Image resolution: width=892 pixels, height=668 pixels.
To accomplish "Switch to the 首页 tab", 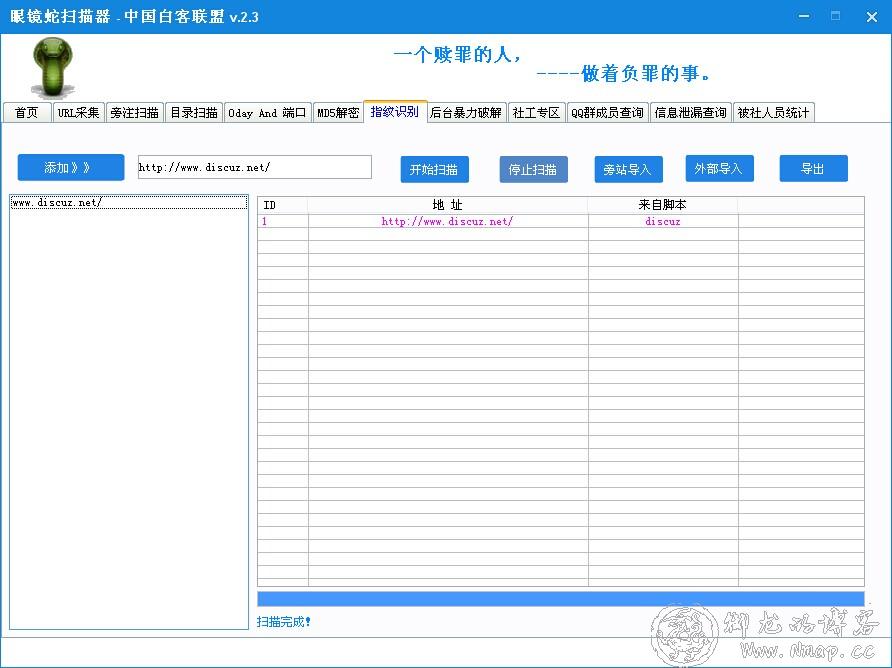I will pos(27,113).
